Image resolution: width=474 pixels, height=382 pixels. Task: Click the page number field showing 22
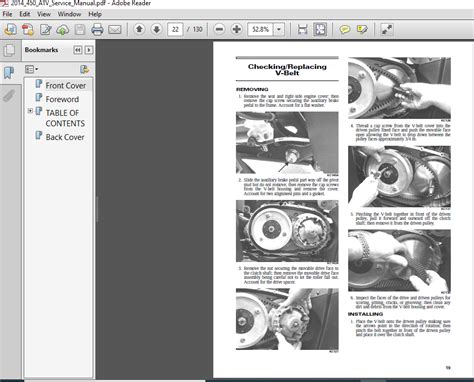pyautogui.click(x=175, y=29)
